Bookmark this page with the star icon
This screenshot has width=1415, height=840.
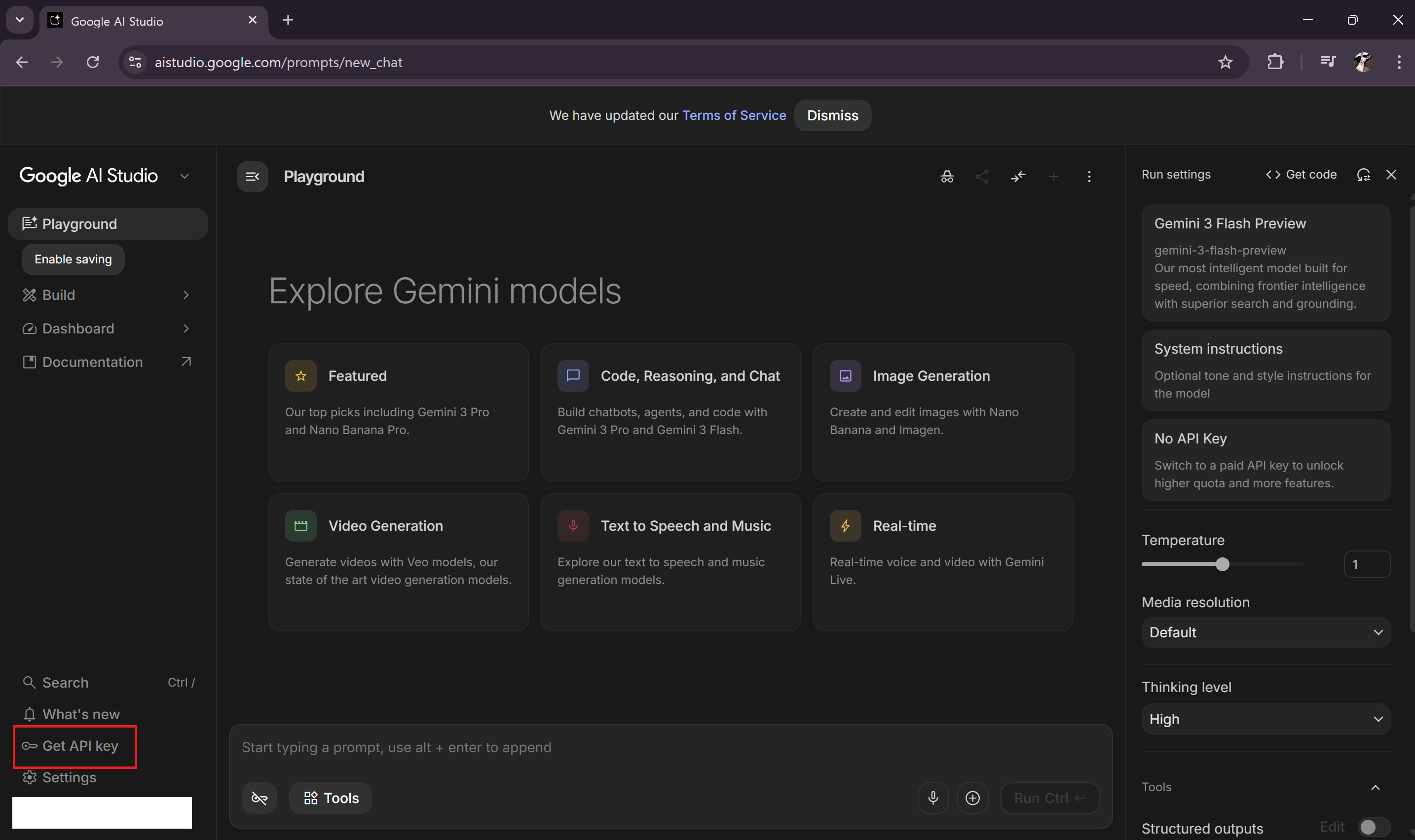click(1226, 62)
